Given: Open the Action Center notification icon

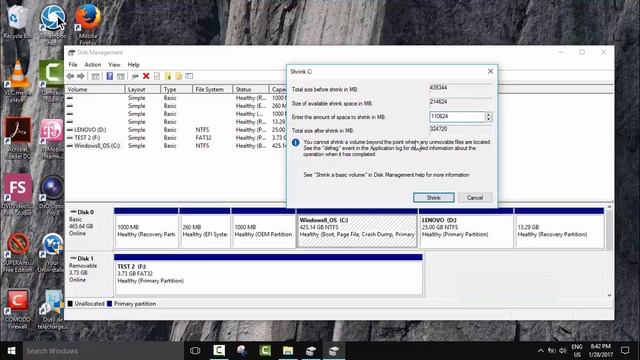Looking at the screenshot, I should 625,351.
